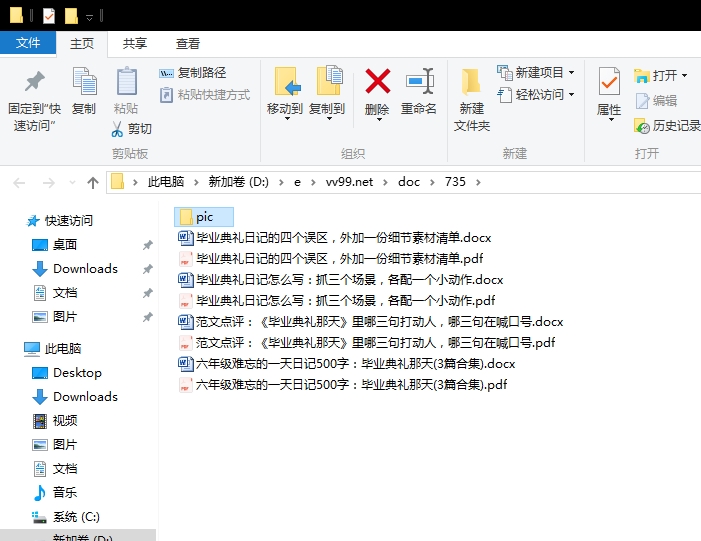
Task: Select 毕业典礼日记的四个误区，外加一份细节素材清单.docx
Action: (335, 237)
